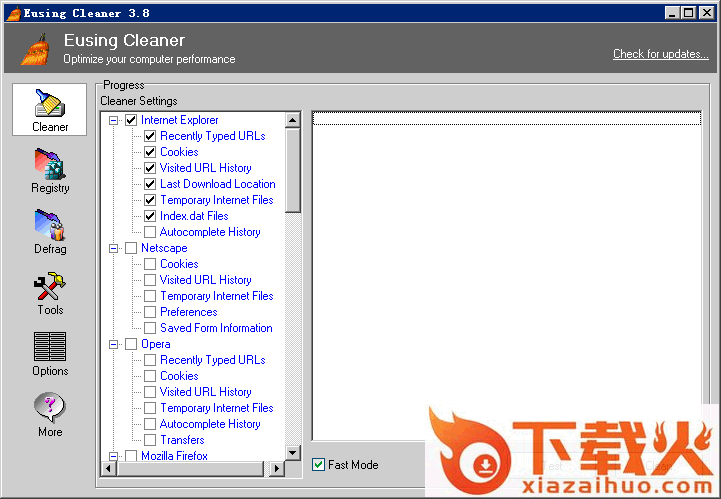Click the tree horizontal scroll right arrow
The image size is (721, 499).
pyautogui.click(x=276, y=469)
